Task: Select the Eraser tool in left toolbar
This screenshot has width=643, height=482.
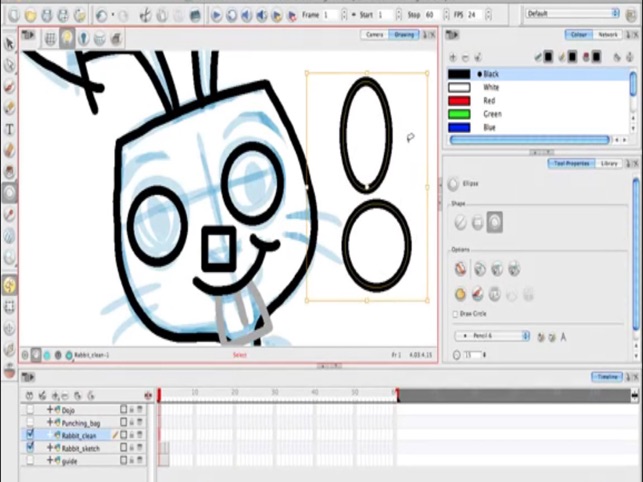Action: (9, 151)
